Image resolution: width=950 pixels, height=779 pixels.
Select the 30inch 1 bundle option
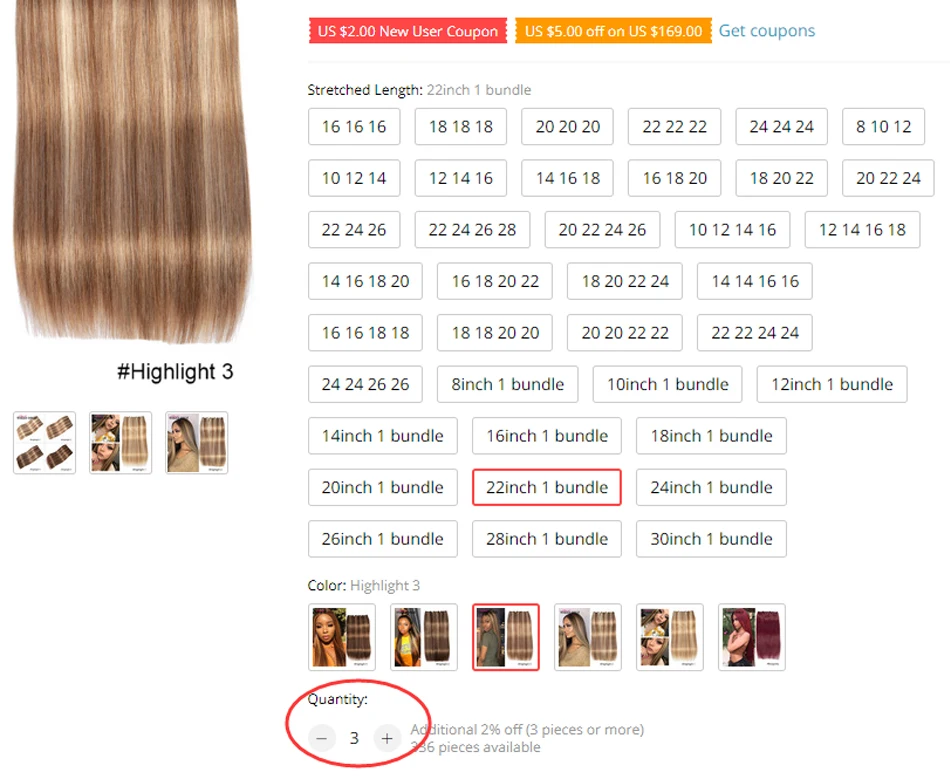[711, 539]
